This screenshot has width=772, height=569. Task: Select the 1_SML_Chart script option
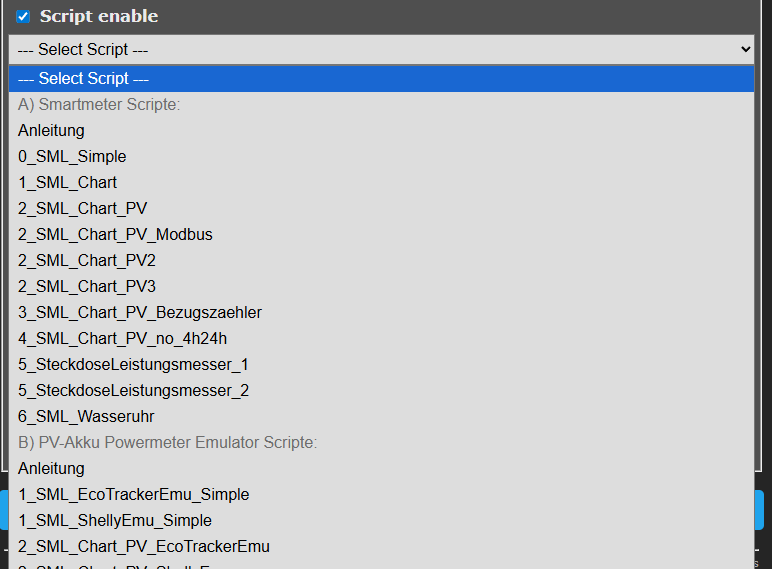(67, 182)
